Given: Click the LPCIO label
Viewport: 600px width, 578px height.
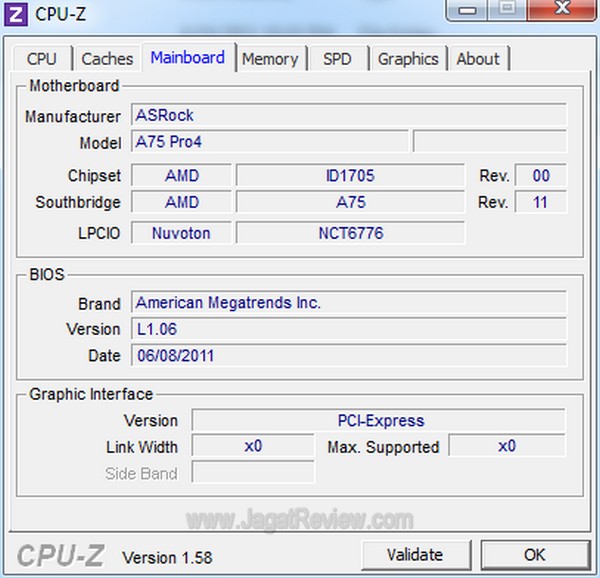Looking at the screenshot, I should pyautogui.click(x=99, y=233).
